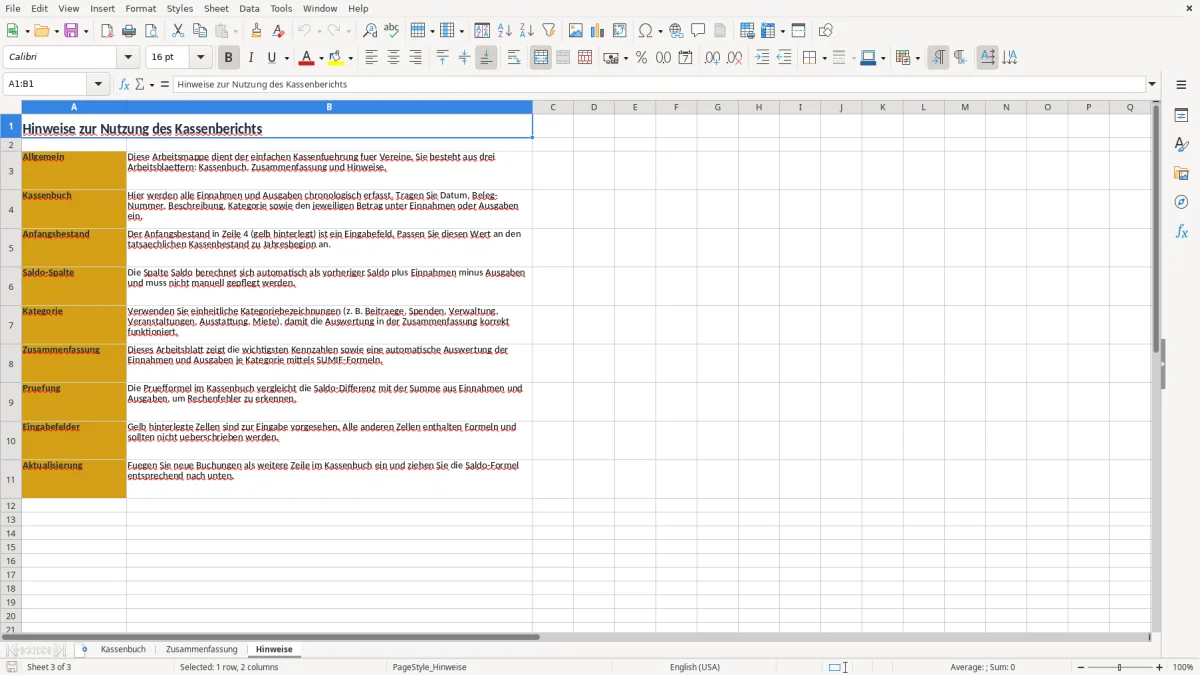Click the Increase Indent icon
Viewport: 1200px width, 675px height.
[762, 58]
